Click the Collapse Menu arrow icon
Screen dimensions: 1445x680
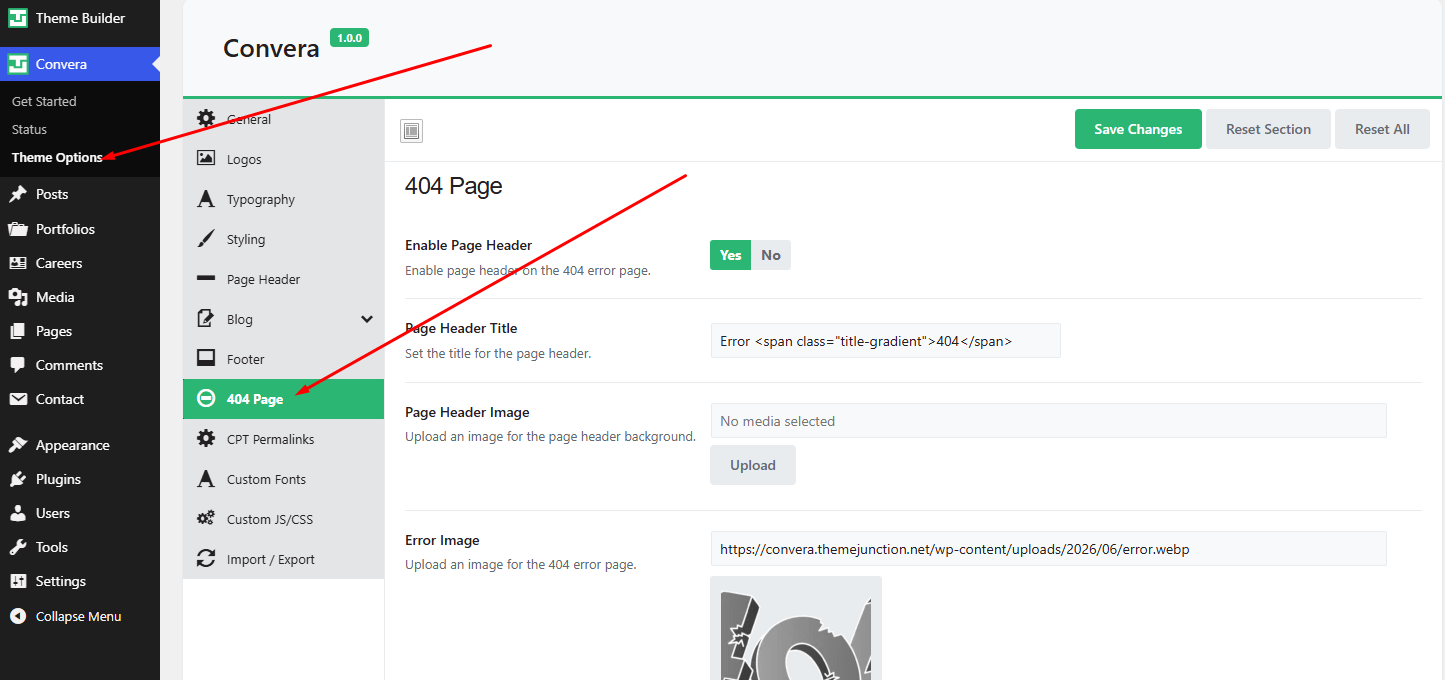point(18,616)
